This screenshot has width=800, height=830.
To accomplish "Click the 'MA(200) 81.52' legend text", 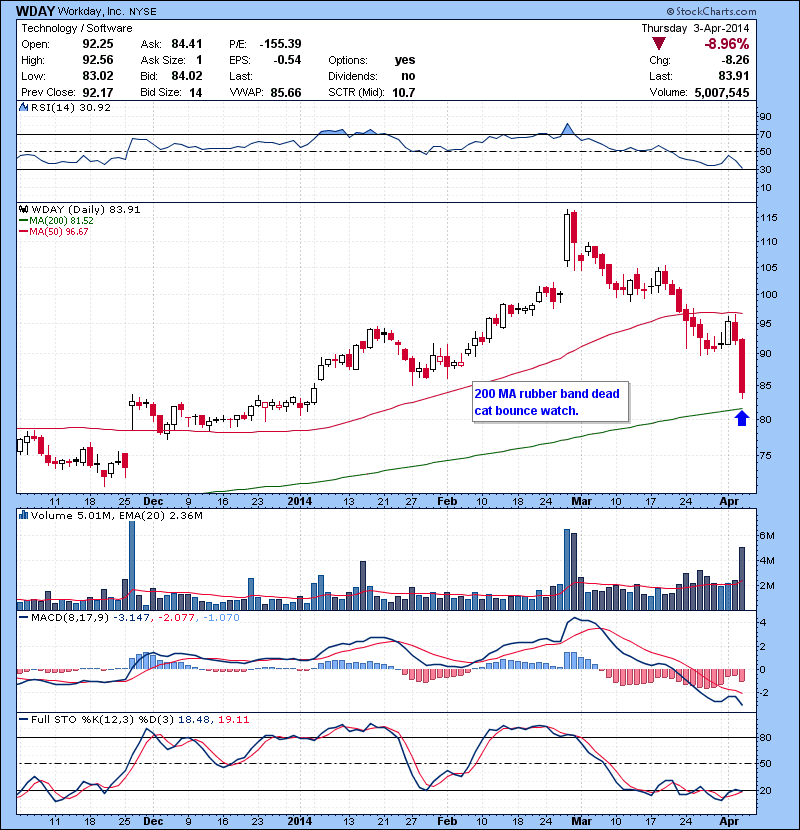I will coord(61,221).
